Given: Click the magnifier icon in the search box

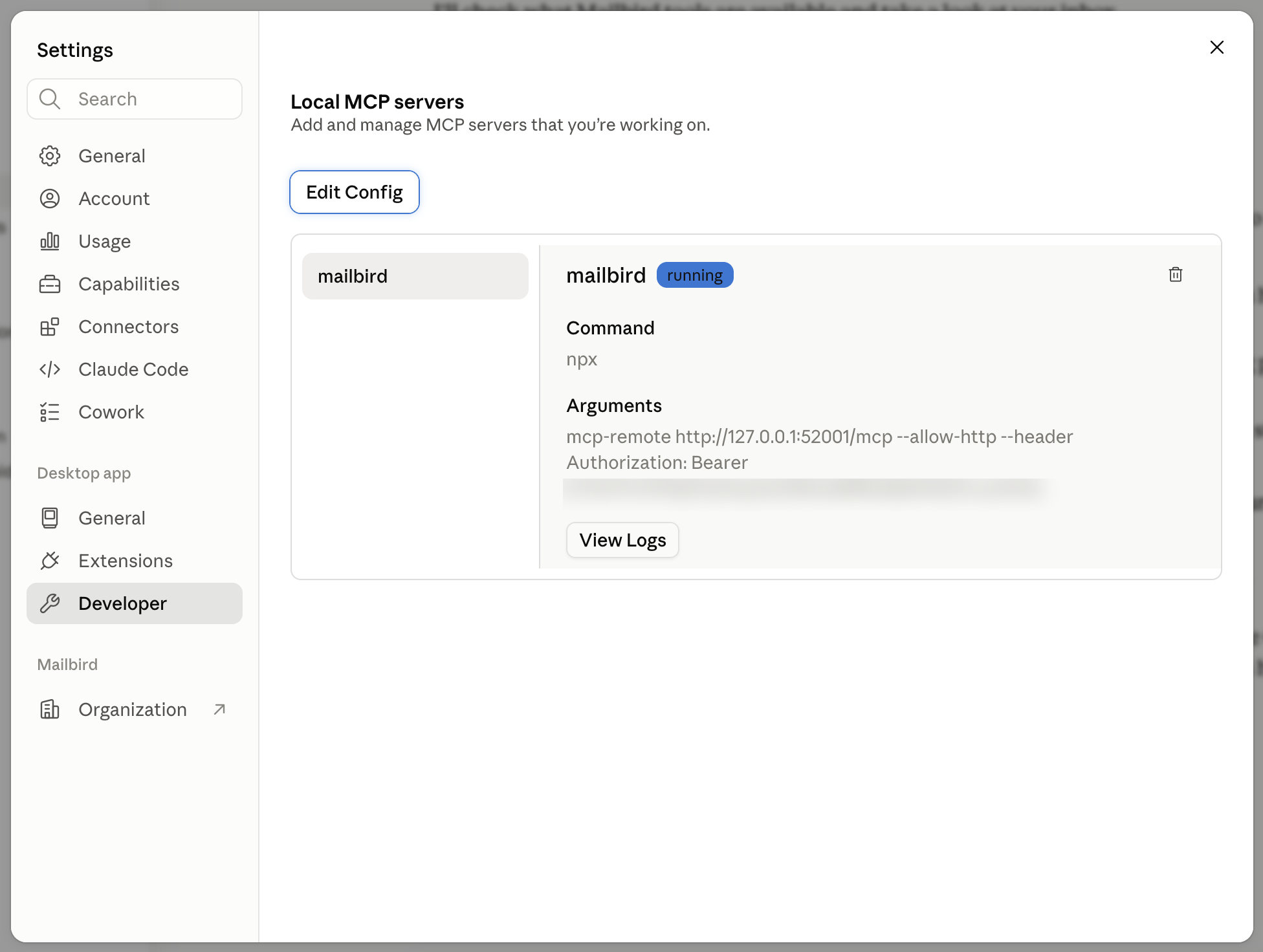Looking at the screenshot, I should coord(50,99).
